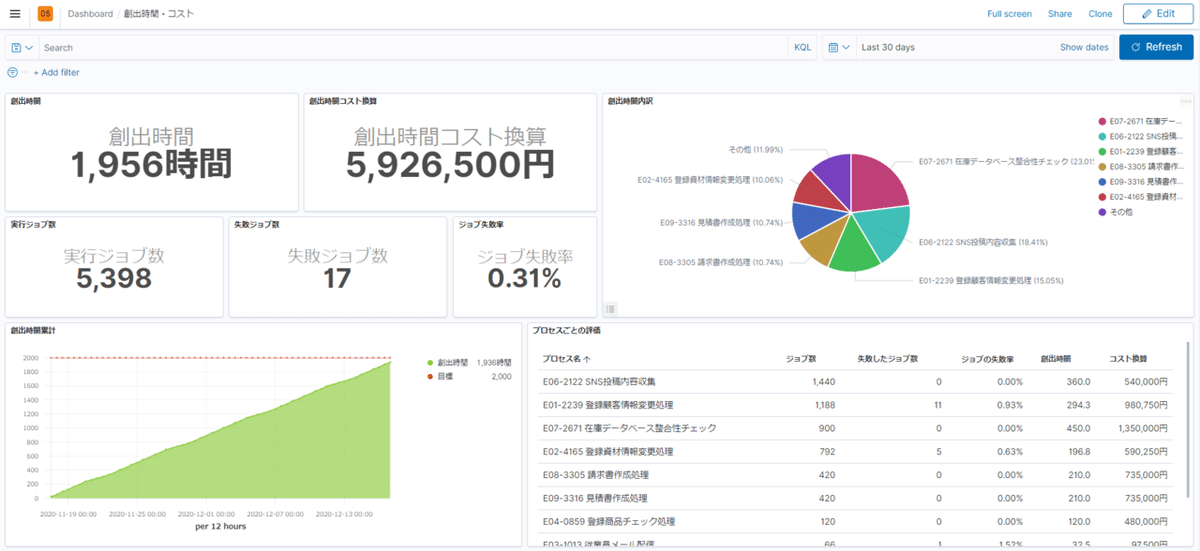Select E08-3305 請求書 legend entry

tap(1147, 167)
